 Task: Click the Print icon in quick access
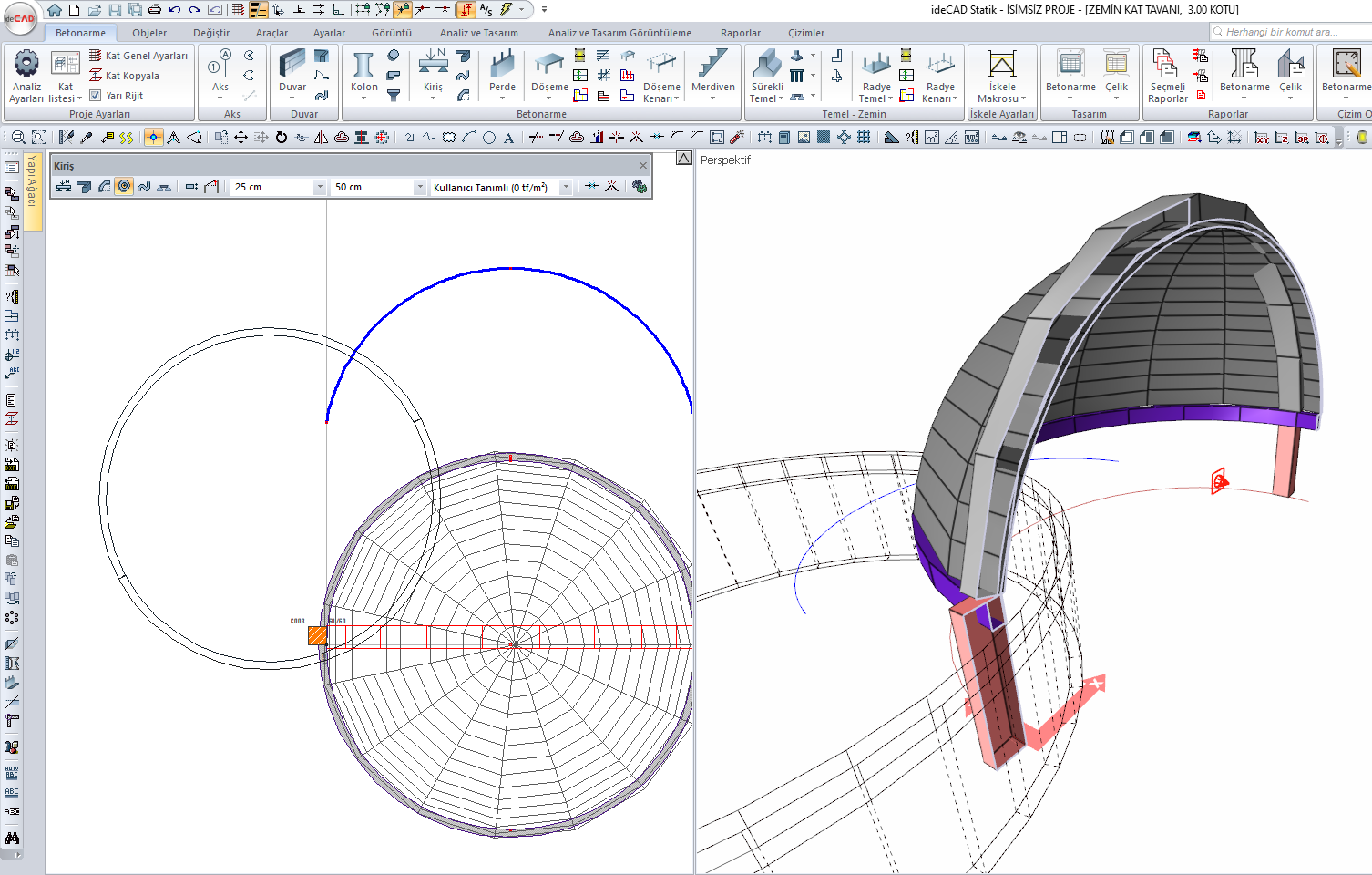[x=155, y=10]
